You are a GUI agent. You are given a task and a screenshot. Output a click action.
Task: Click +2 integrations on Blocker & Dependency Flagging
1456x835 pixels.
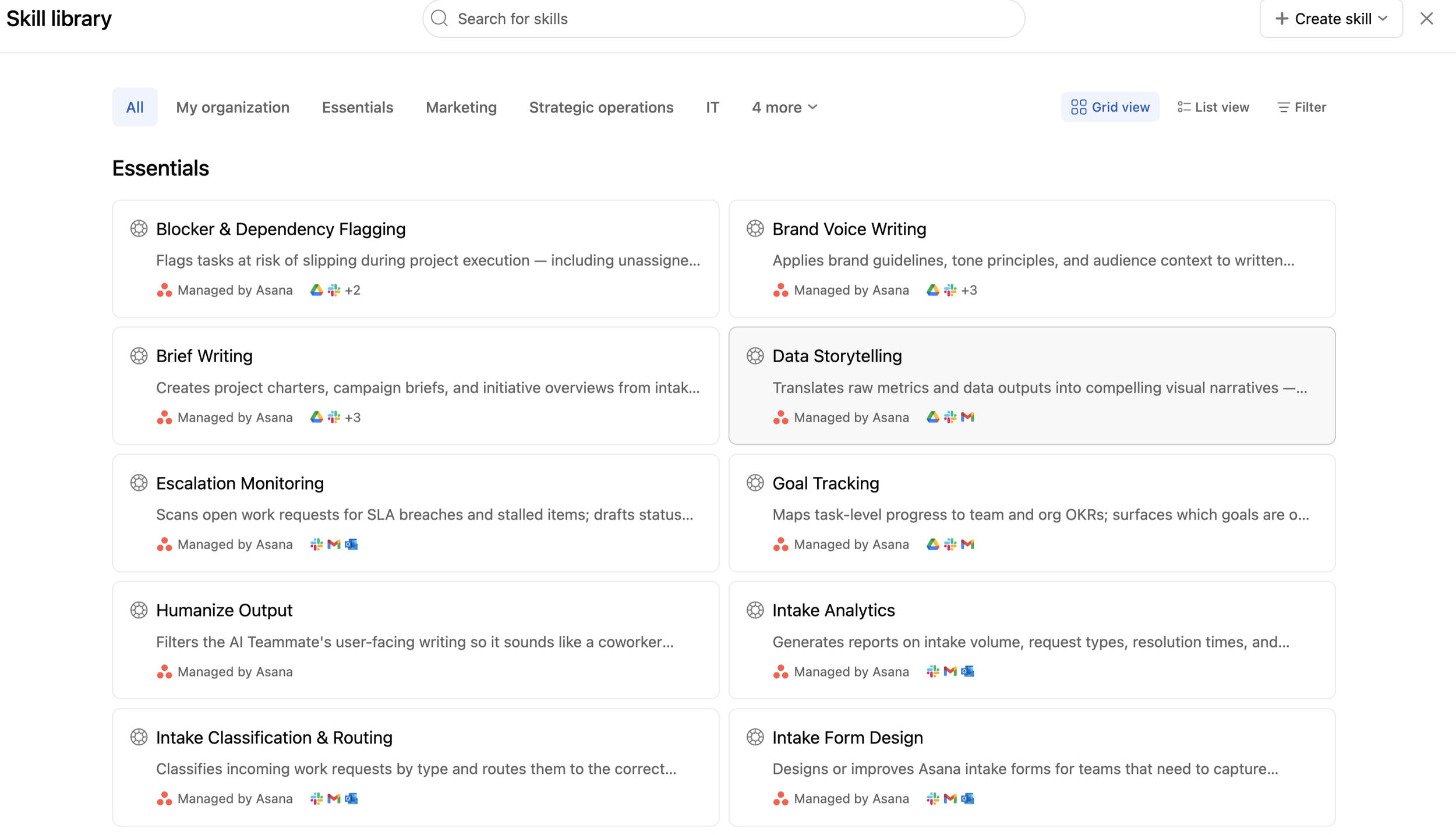click(352, 290)
